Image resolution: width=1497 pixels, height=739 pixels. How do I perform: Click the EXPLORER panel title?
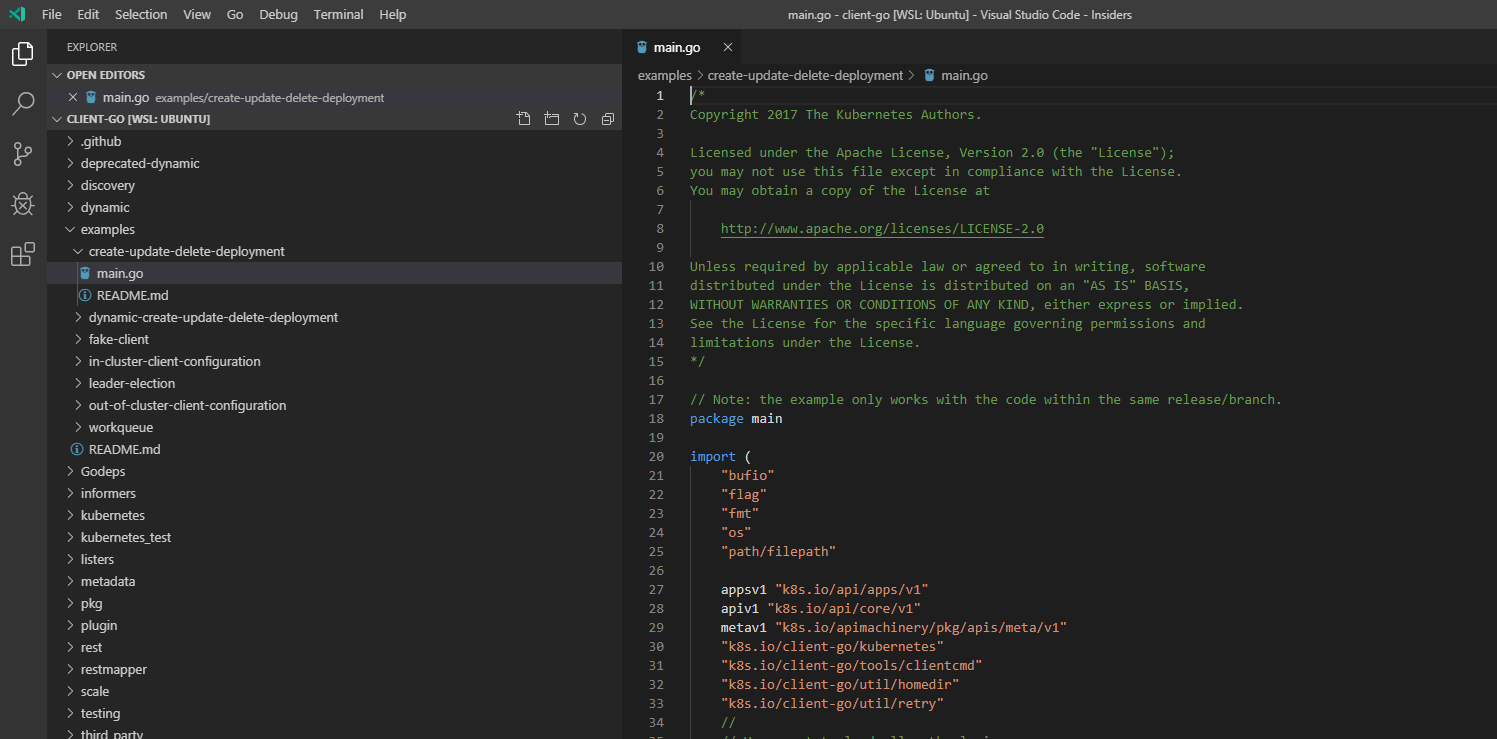pos(92,47)
